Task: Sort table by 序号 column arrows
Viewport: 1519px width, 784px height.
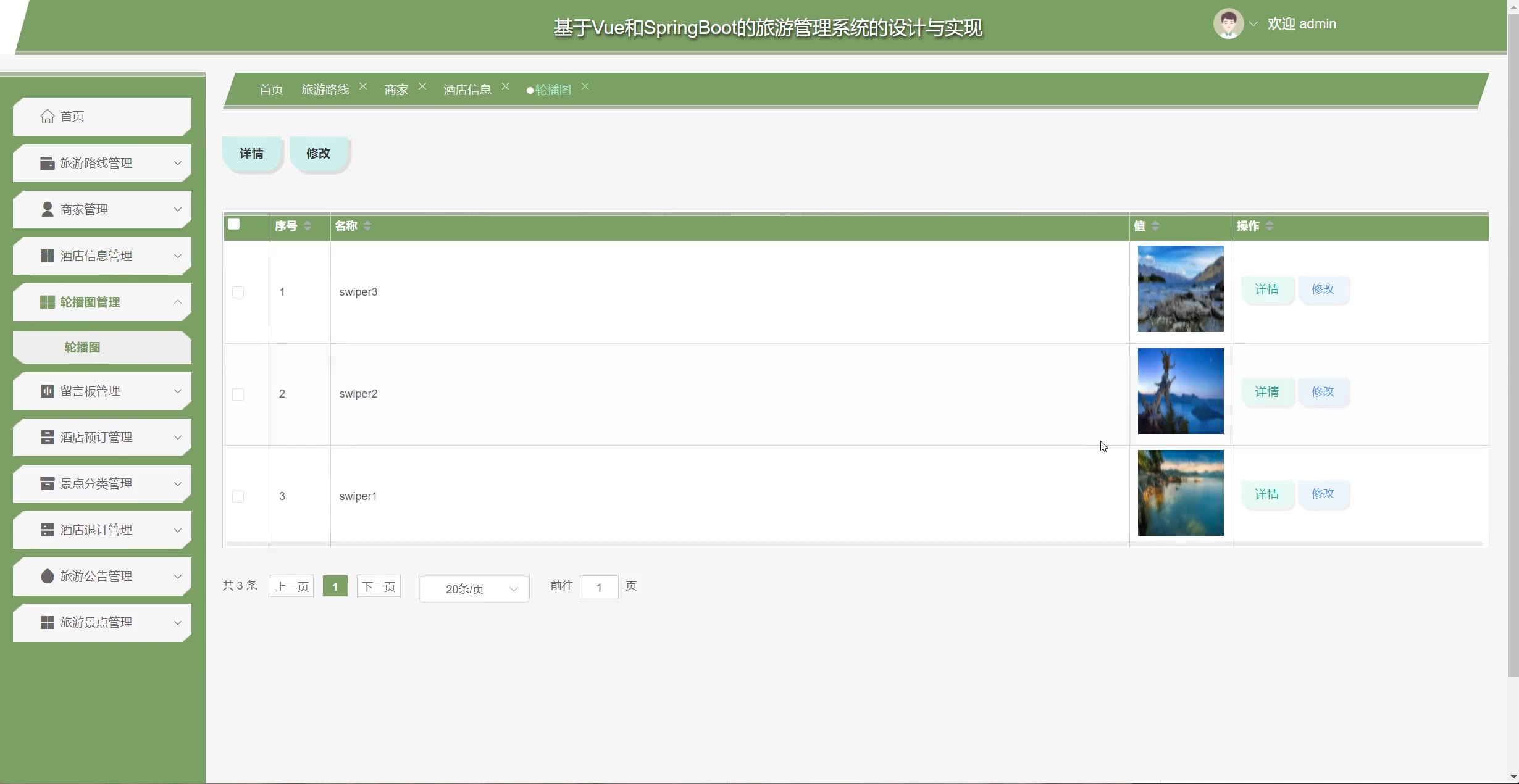Action: point(308,226)
